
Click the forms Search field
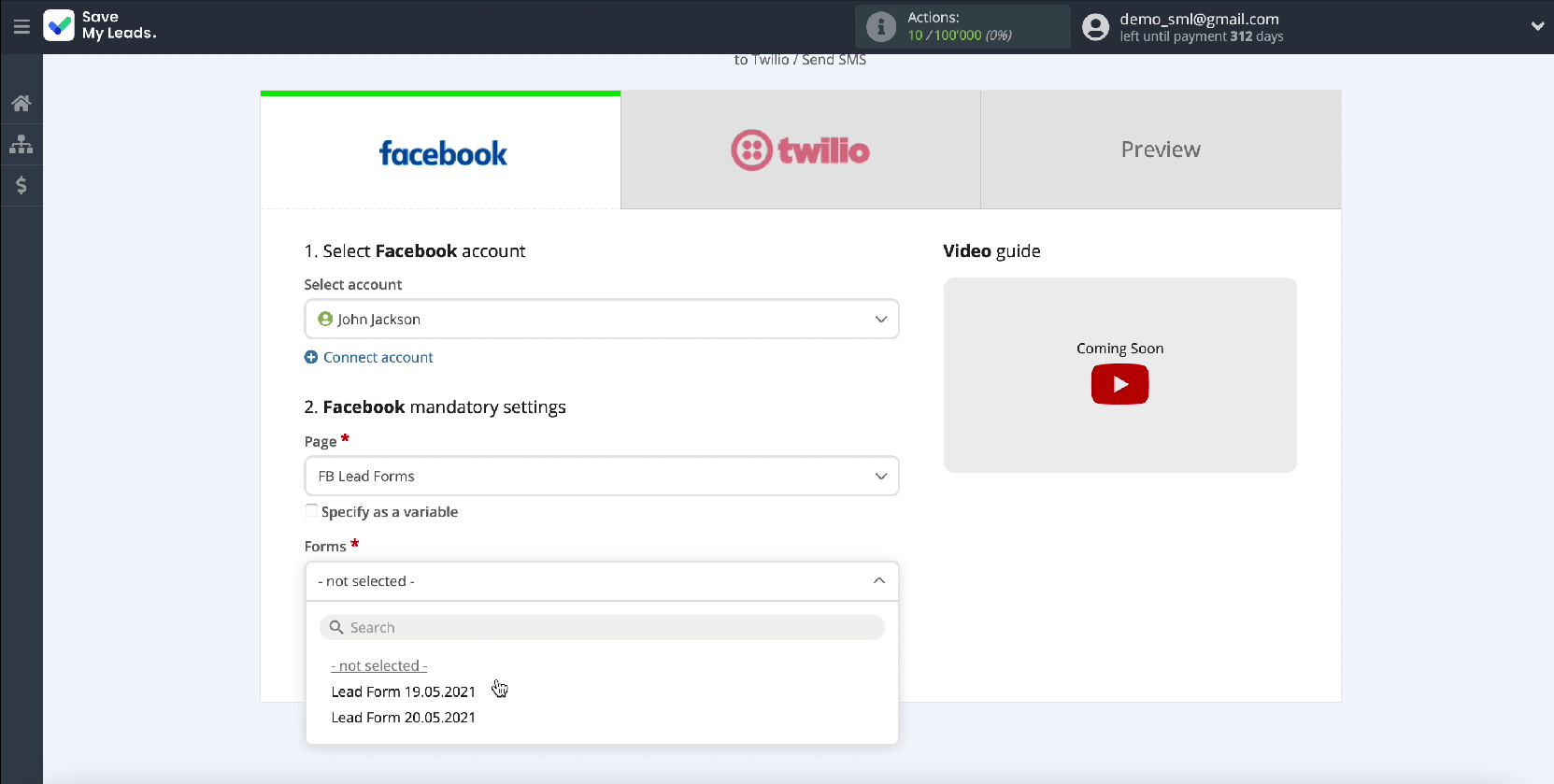pos(602,627)
